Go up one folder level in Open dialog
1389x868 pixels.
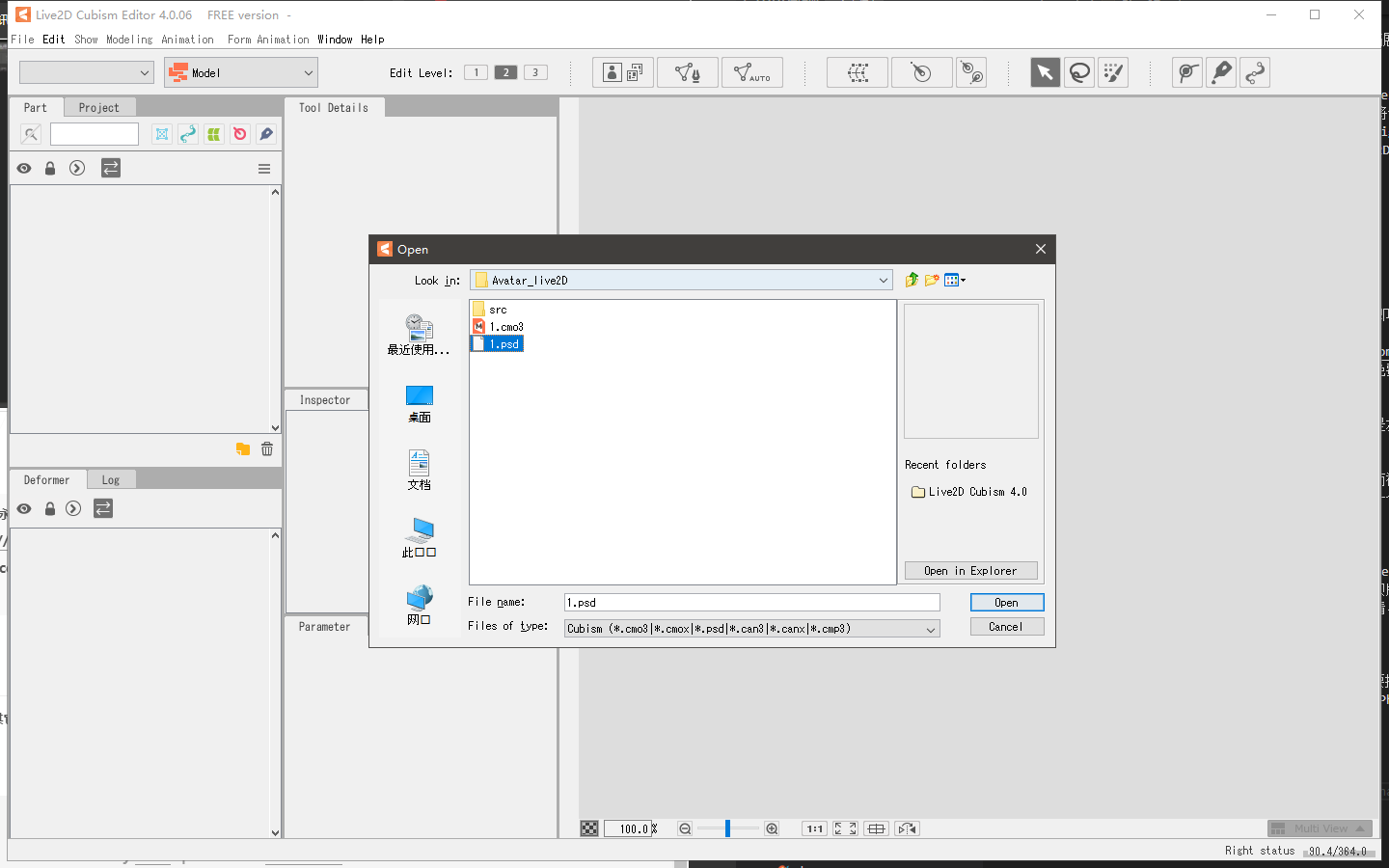point(912,280)
